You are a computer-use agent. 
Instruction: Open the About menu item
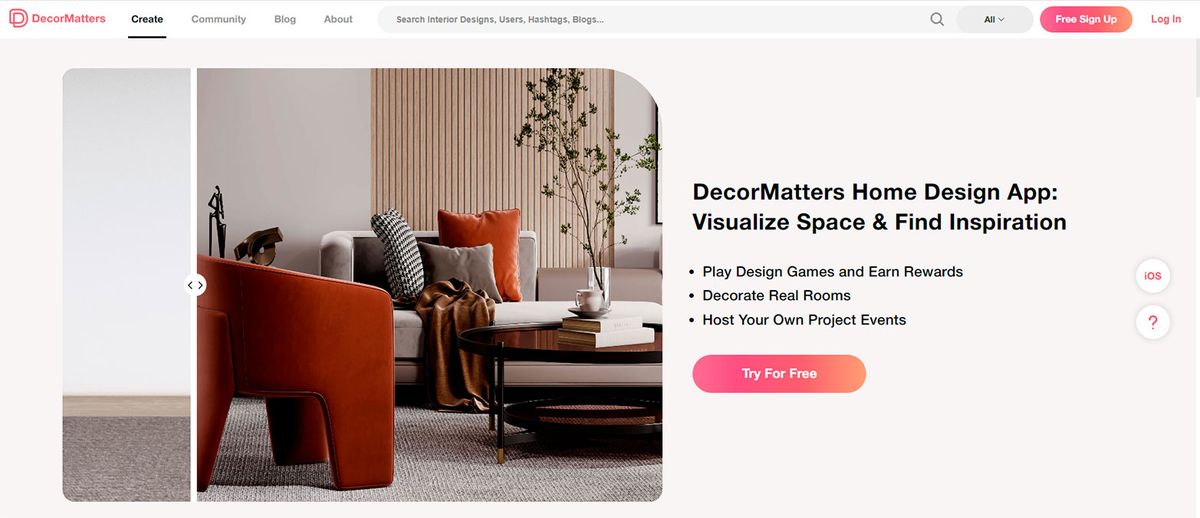338,19
